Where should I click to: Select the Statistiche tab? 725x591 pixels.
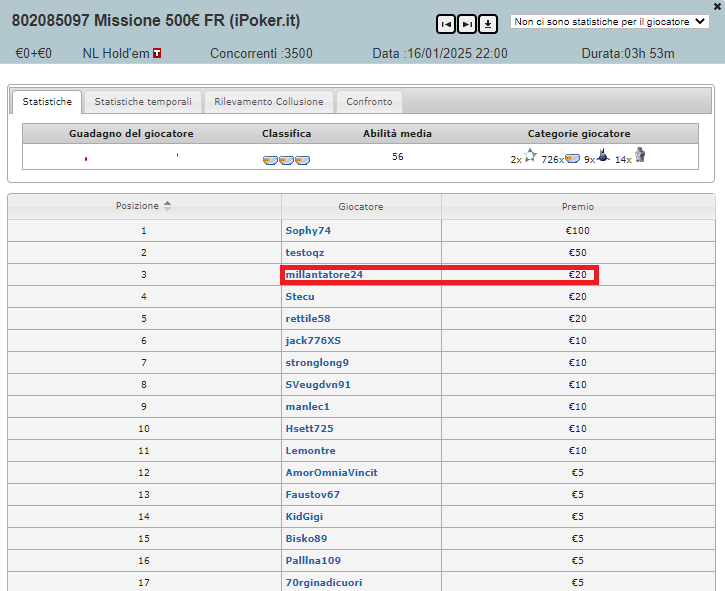point(47,102)
